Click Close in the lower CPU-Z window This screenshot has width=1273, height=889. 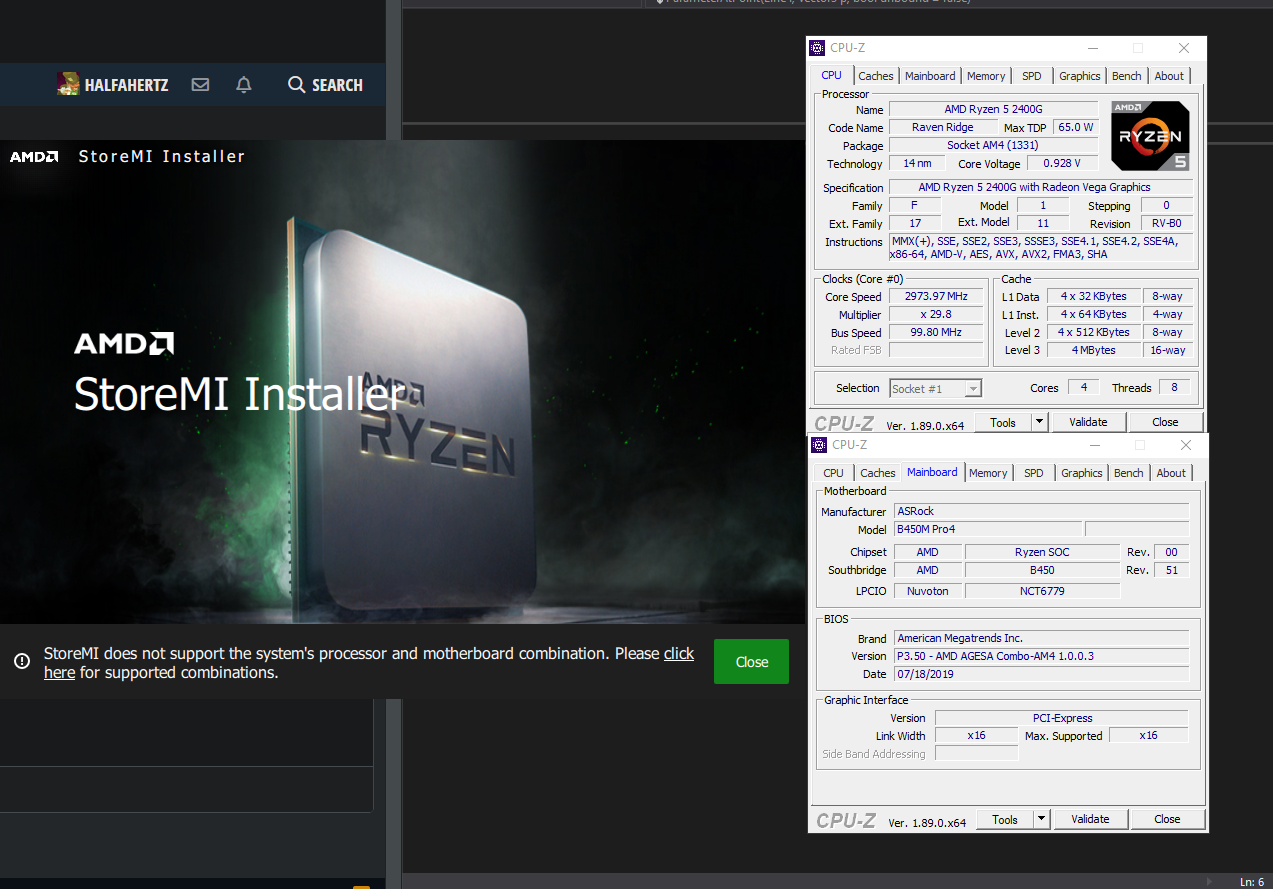pyautogui.click(x=1167, y=819)
